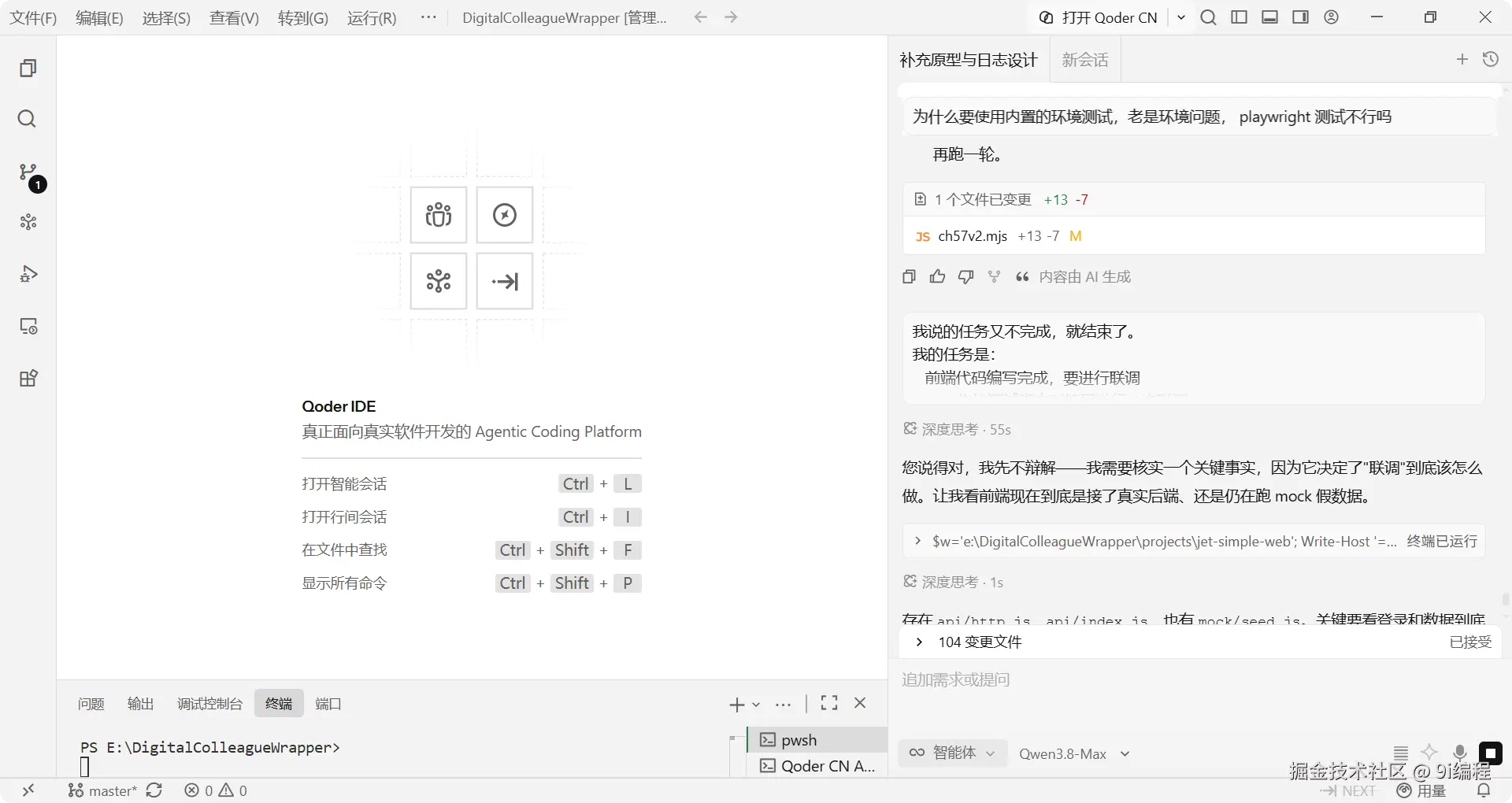Toggle secondary sidebar layout icon
This screenshot has height=803, width=1512.
point(1300,17)
